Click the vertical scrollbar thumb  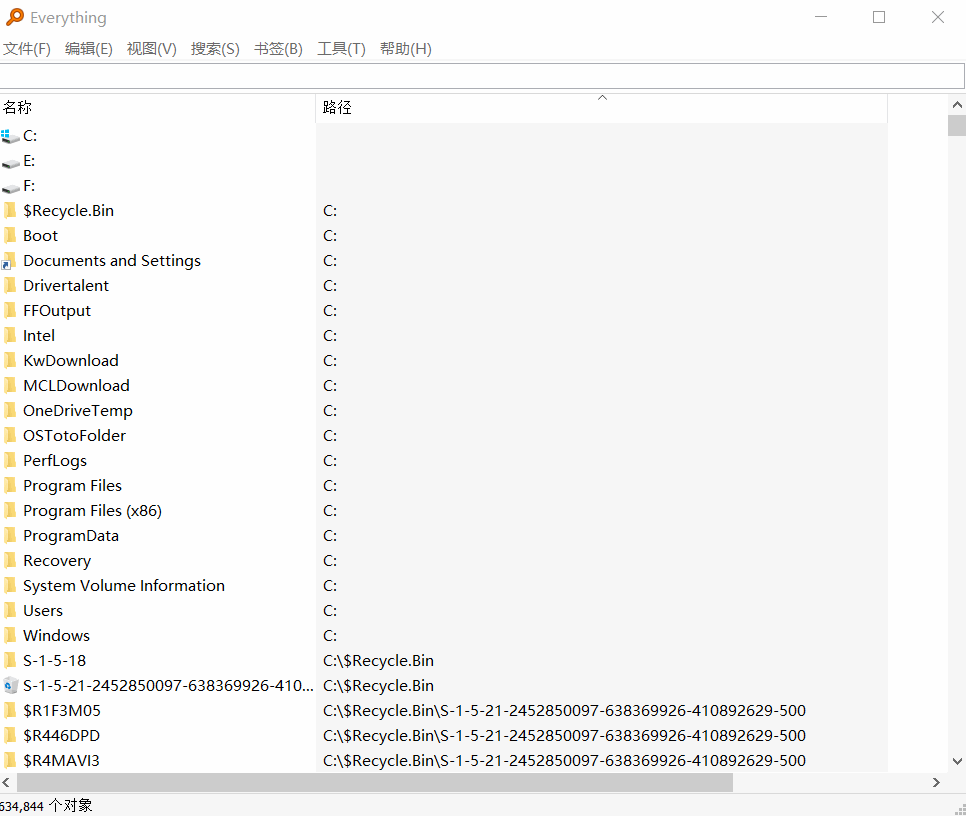pyautogui.click(x=957, y=126)
